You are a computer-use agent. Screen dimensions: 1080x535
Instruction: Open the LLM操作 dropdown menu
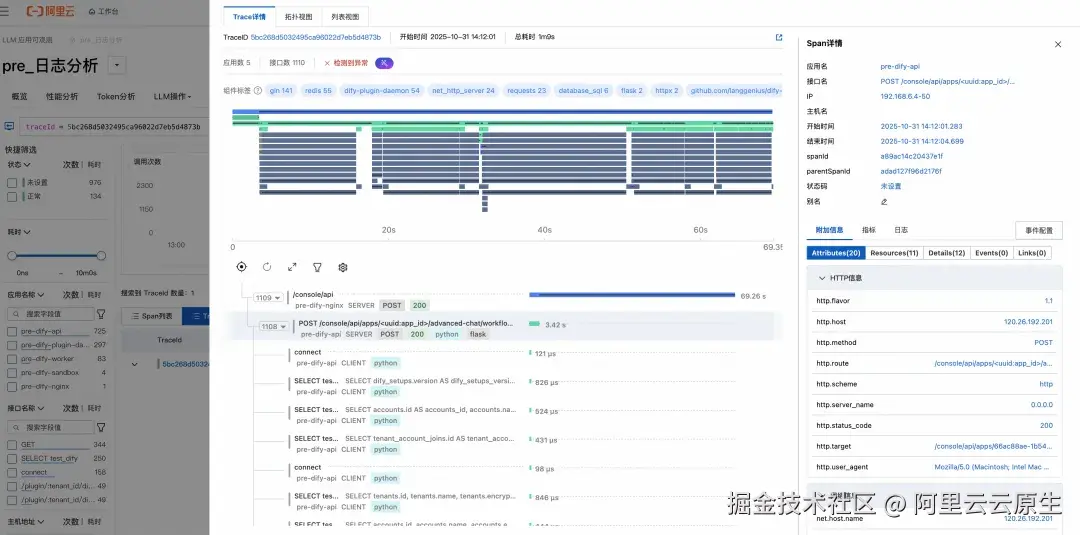click(x=172, y=96)
